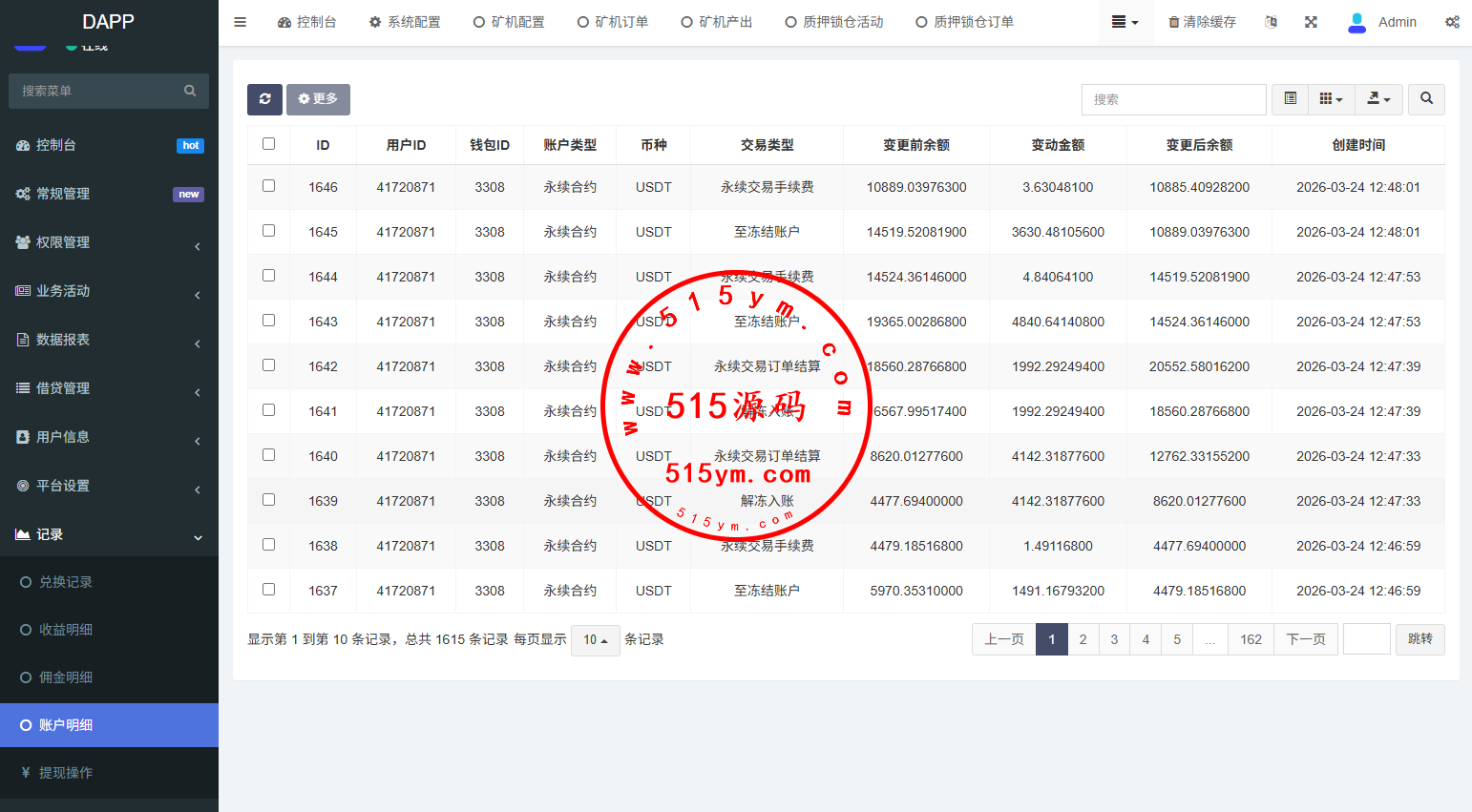Open the settings gears icon at top right
This screenshot has height=812, width=1472.
tap(1452, 22)
